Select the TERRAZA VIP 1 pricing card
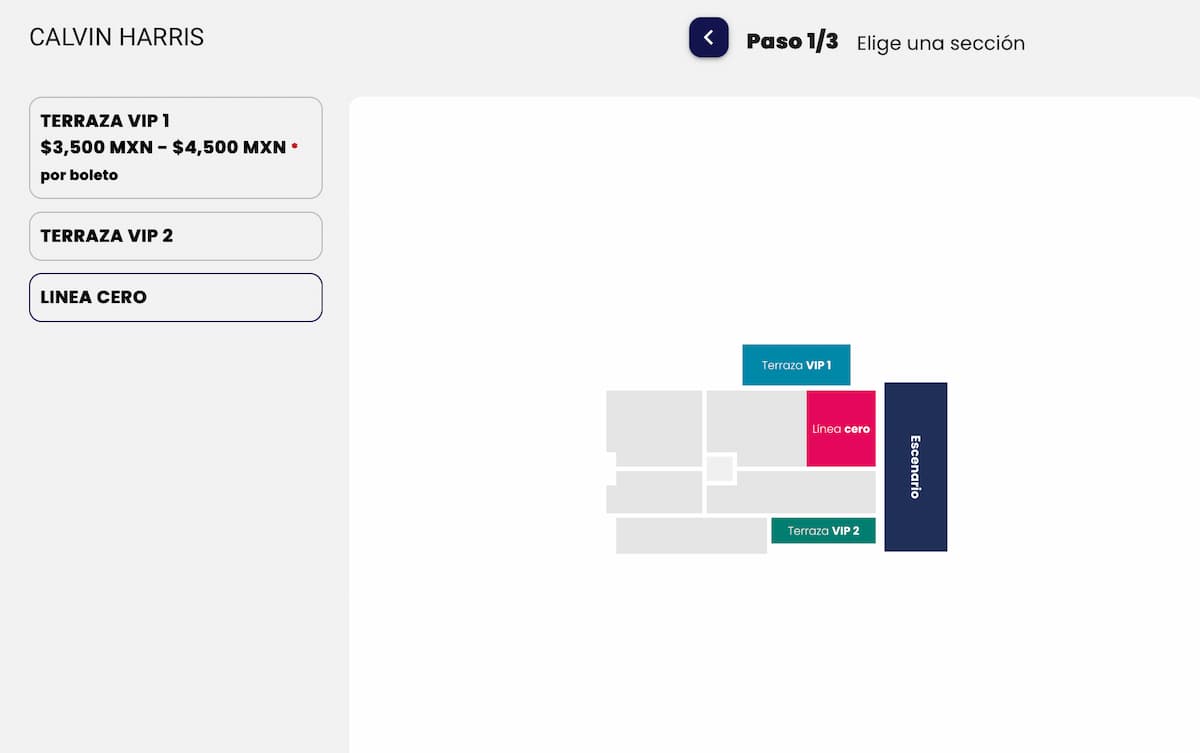The height and width of the screenshot is (753, 1200). 176,147
